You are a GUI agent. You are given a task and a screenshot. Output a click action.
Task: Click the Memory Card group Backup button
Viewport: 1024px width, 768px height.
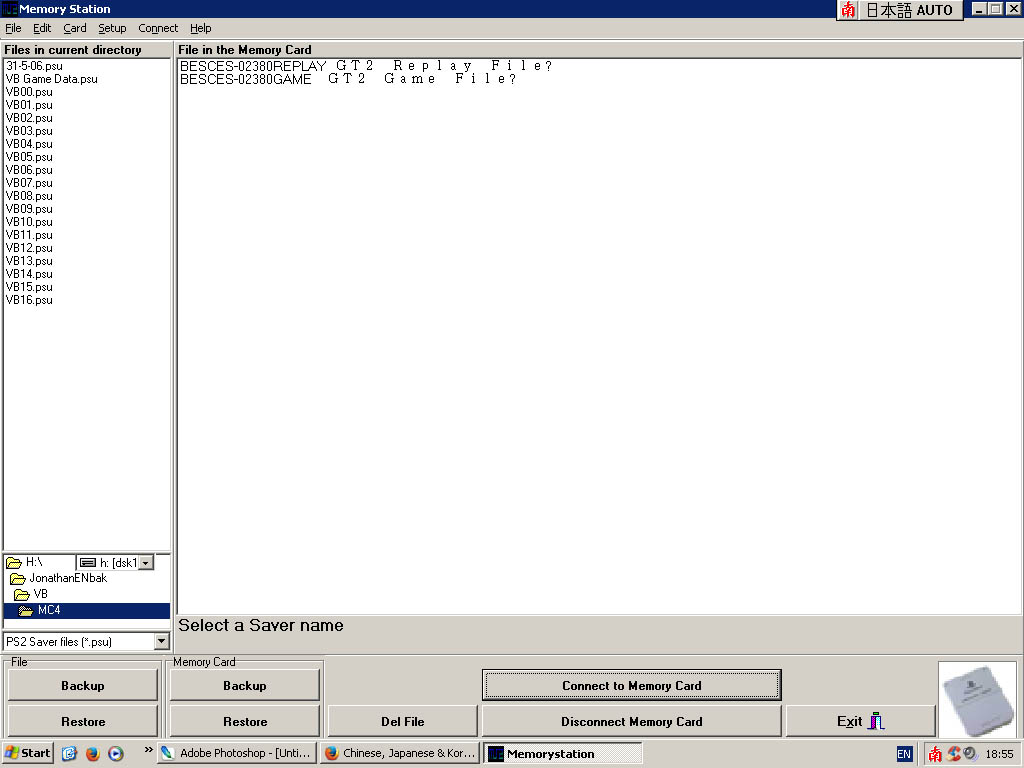(245, 686)
